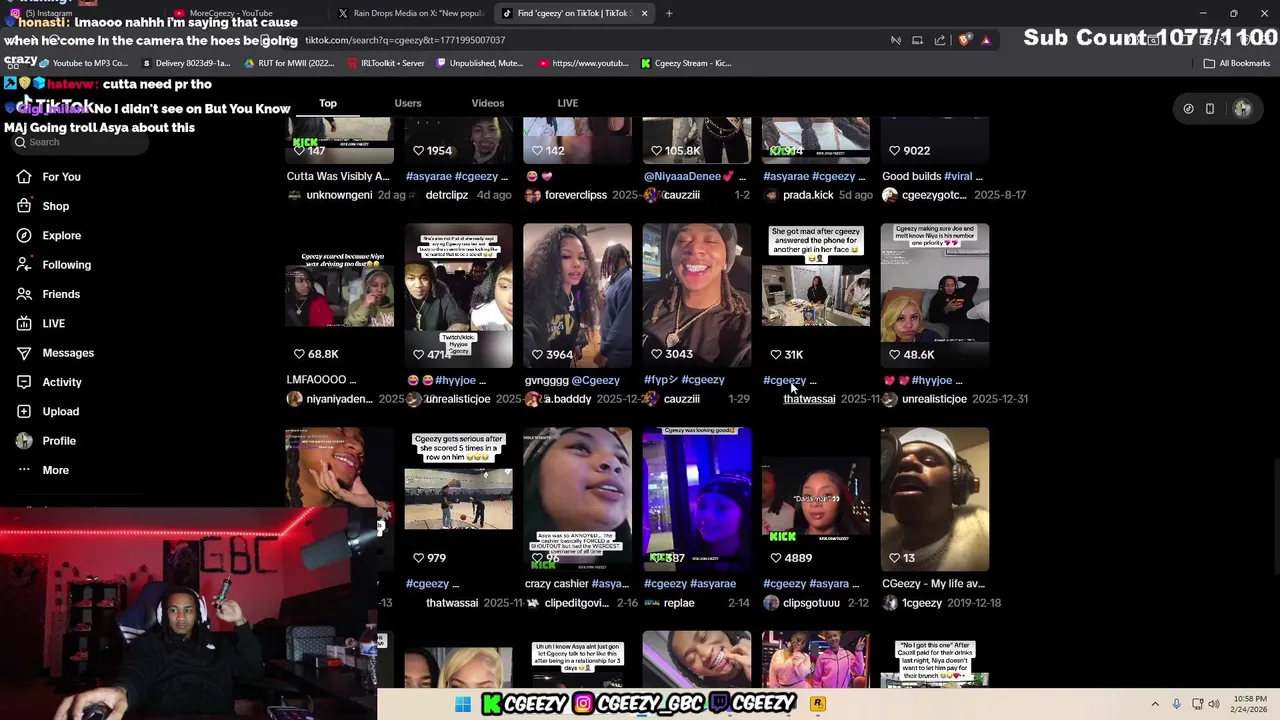Click the browser address bar URL

click(x=405, y=40)
